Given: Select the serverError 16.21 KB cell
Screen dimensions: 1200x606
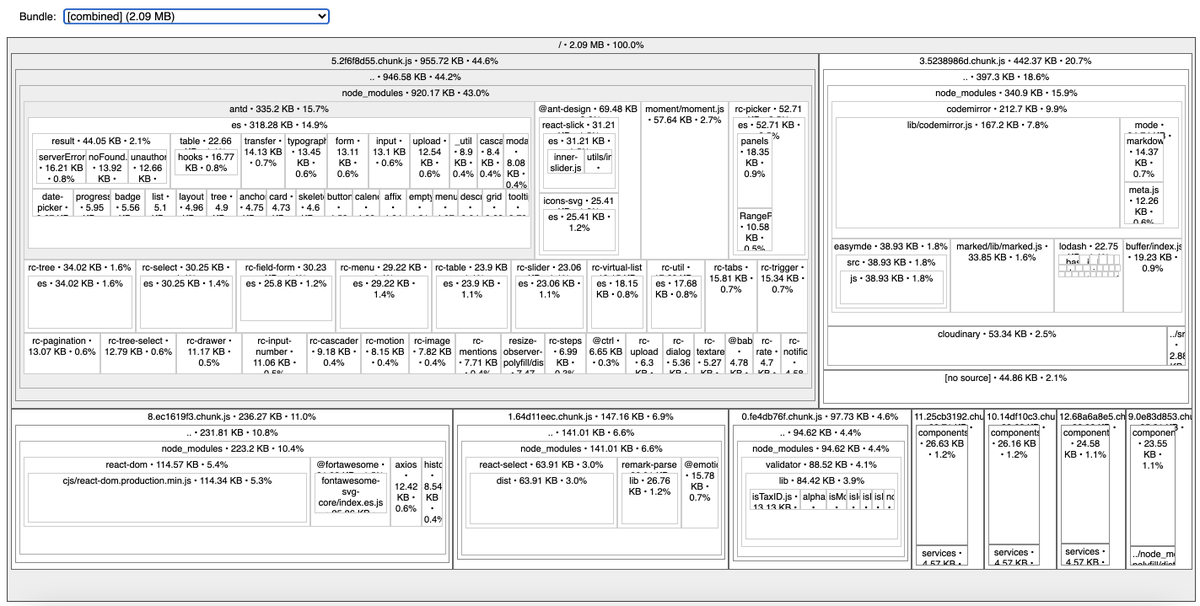Looking at the screenshot, I should click(61, 169).
